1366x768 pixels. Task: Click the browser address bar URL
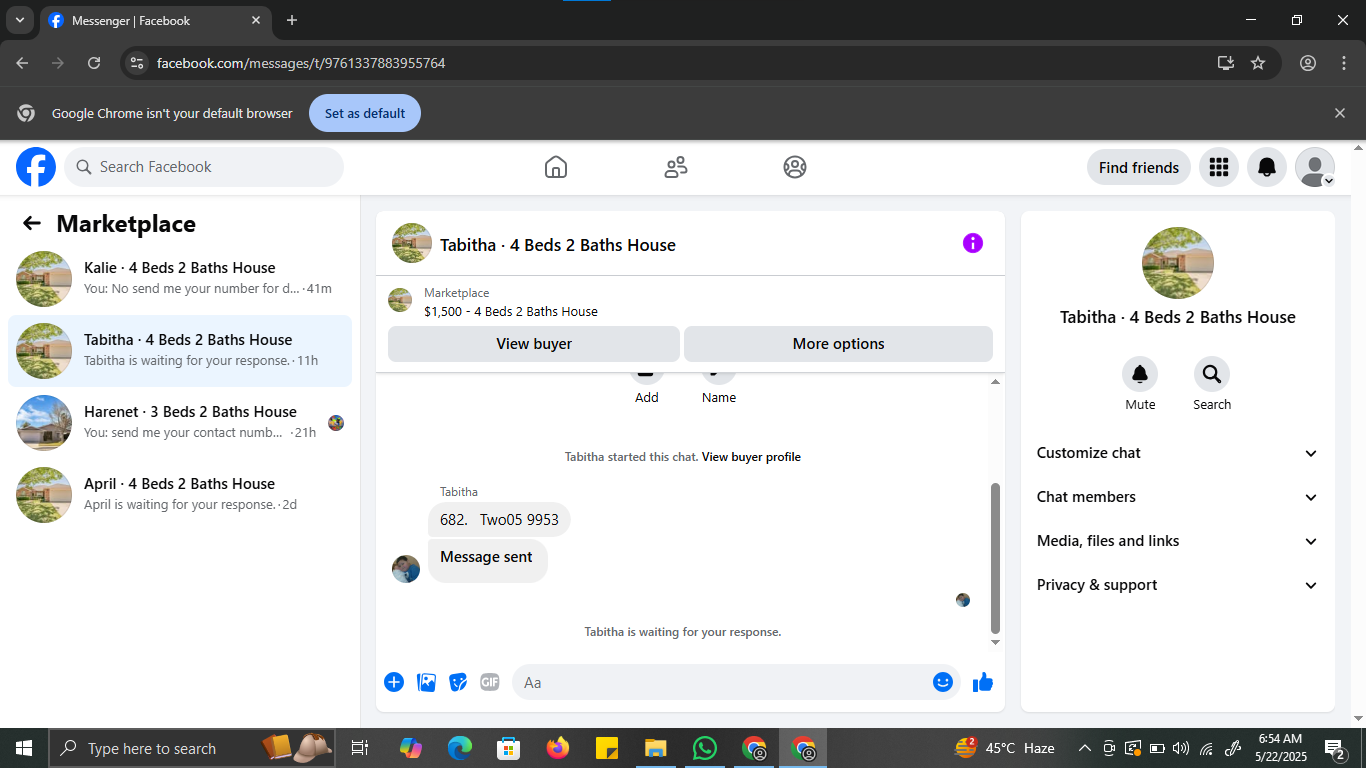(x=301, y=63)
